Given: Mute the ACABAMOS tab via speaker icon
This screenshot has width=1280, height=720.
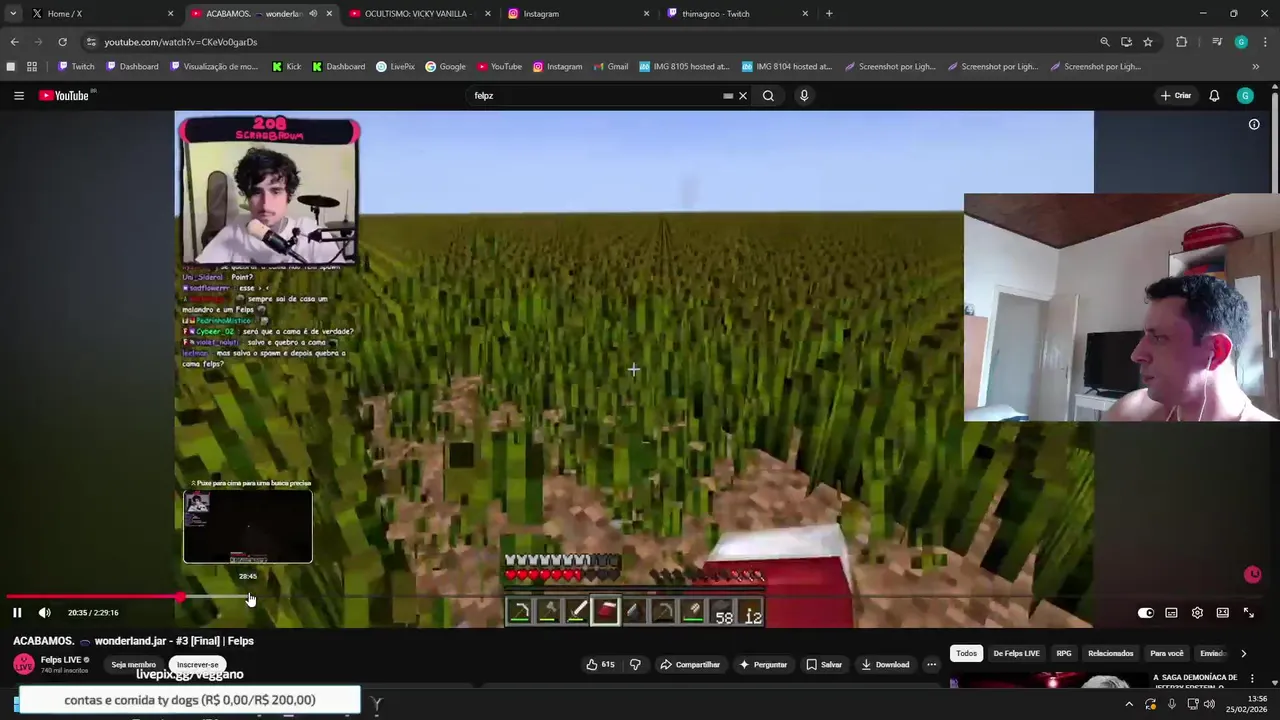Looking at the screenshot, I should 313,14.
